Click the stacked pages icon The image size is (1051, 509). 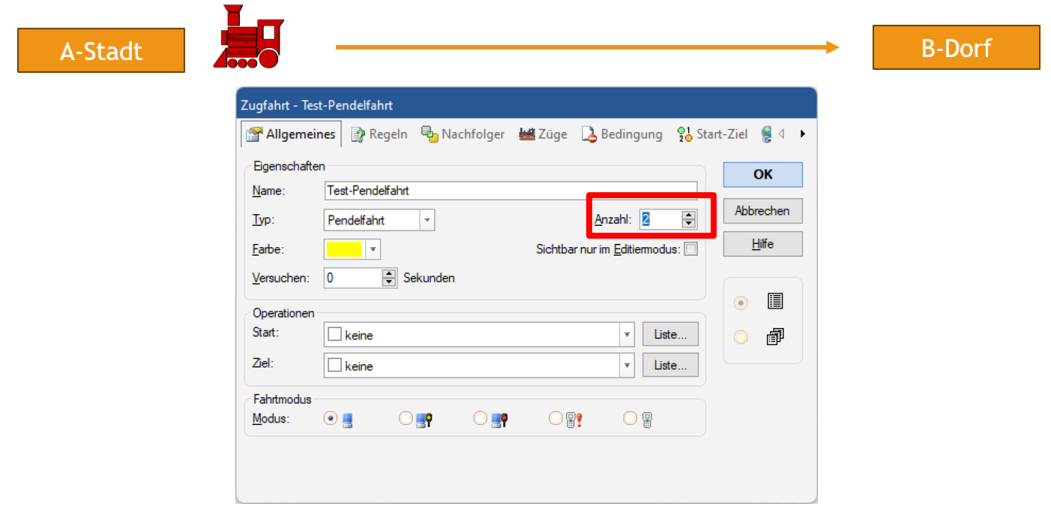click(x=775, y=337)
